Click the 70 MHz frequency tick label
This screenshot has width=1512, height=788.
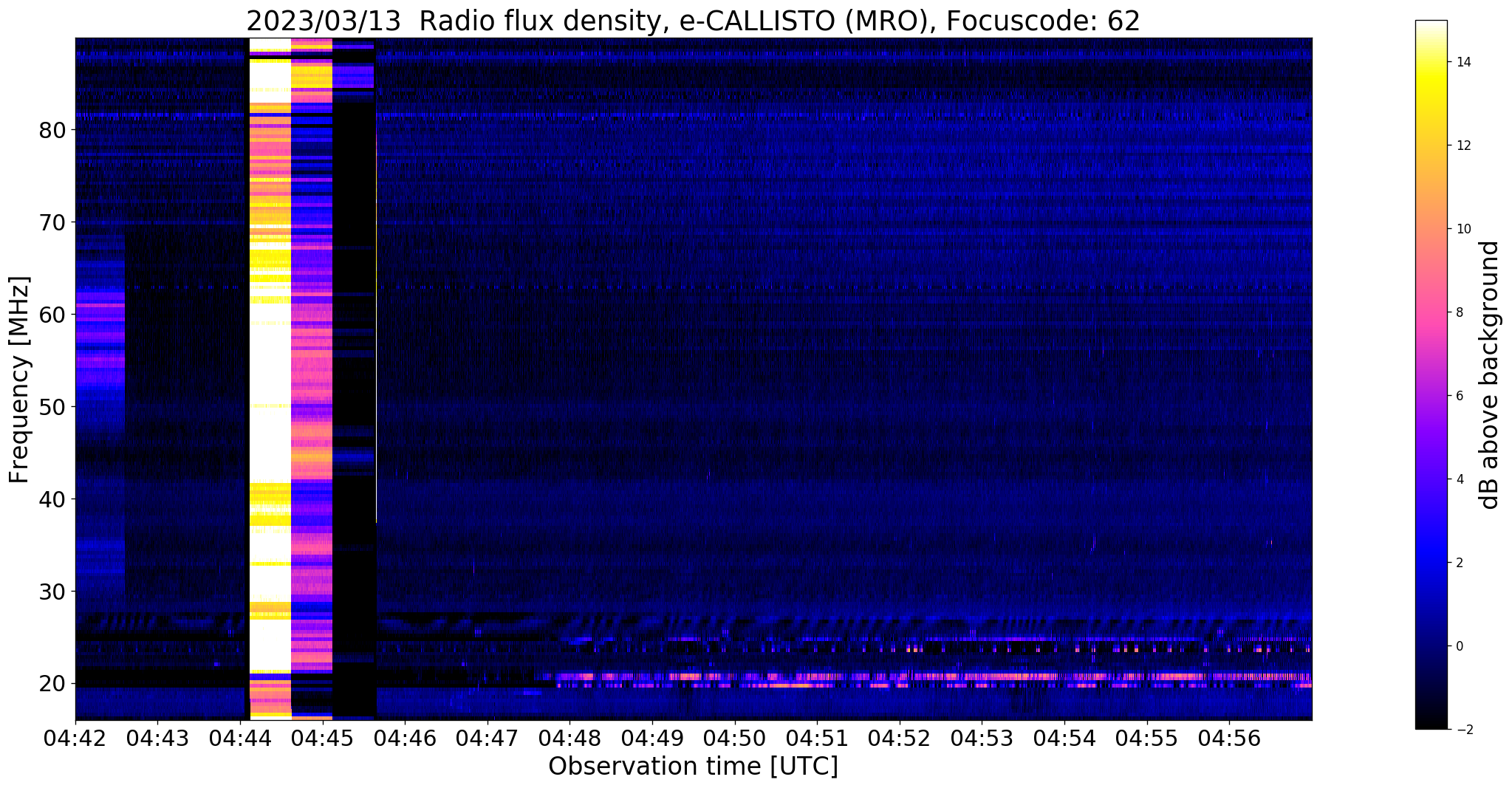click(52, 222)
